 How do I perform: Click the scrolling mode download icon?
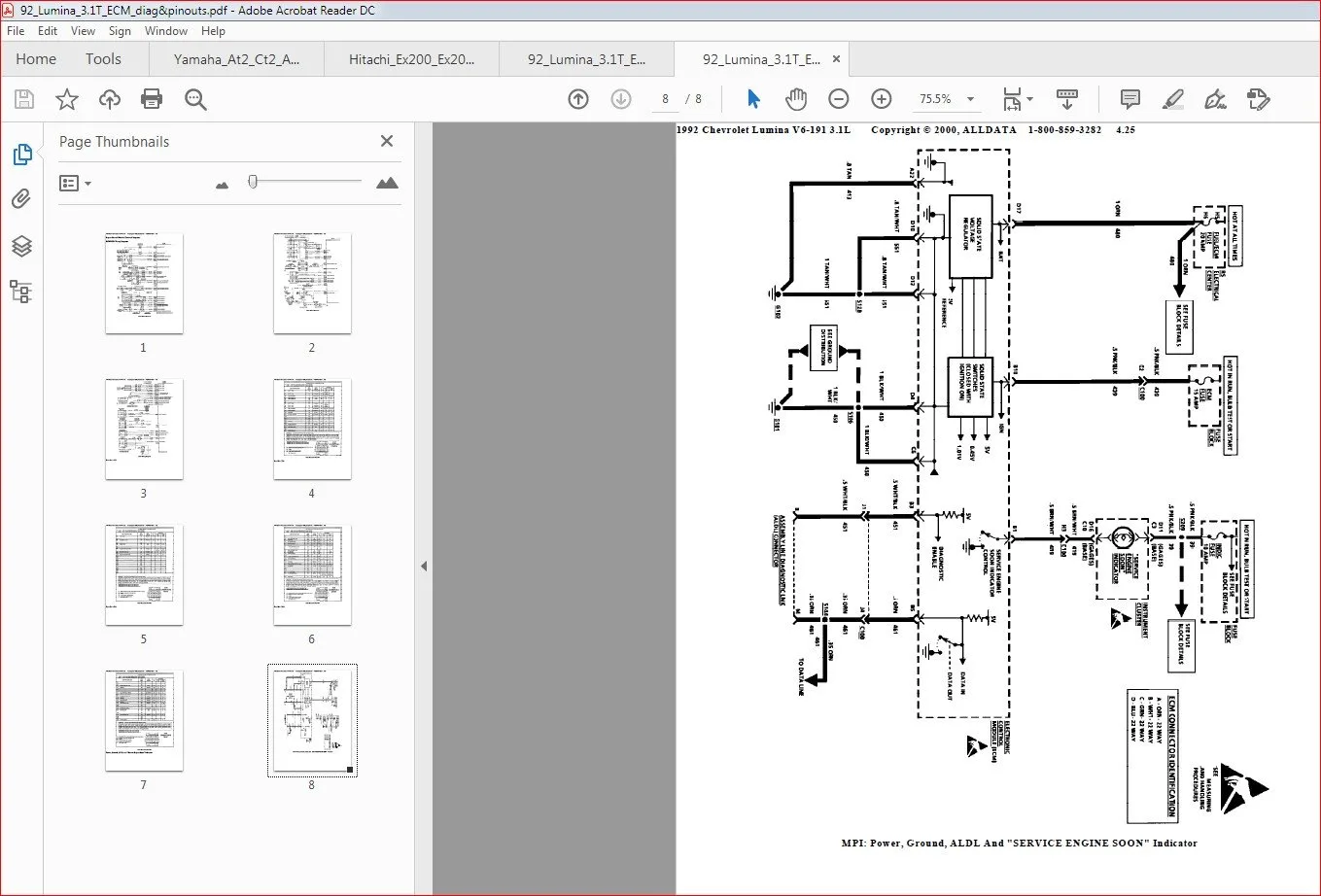tap(1067, 99)
